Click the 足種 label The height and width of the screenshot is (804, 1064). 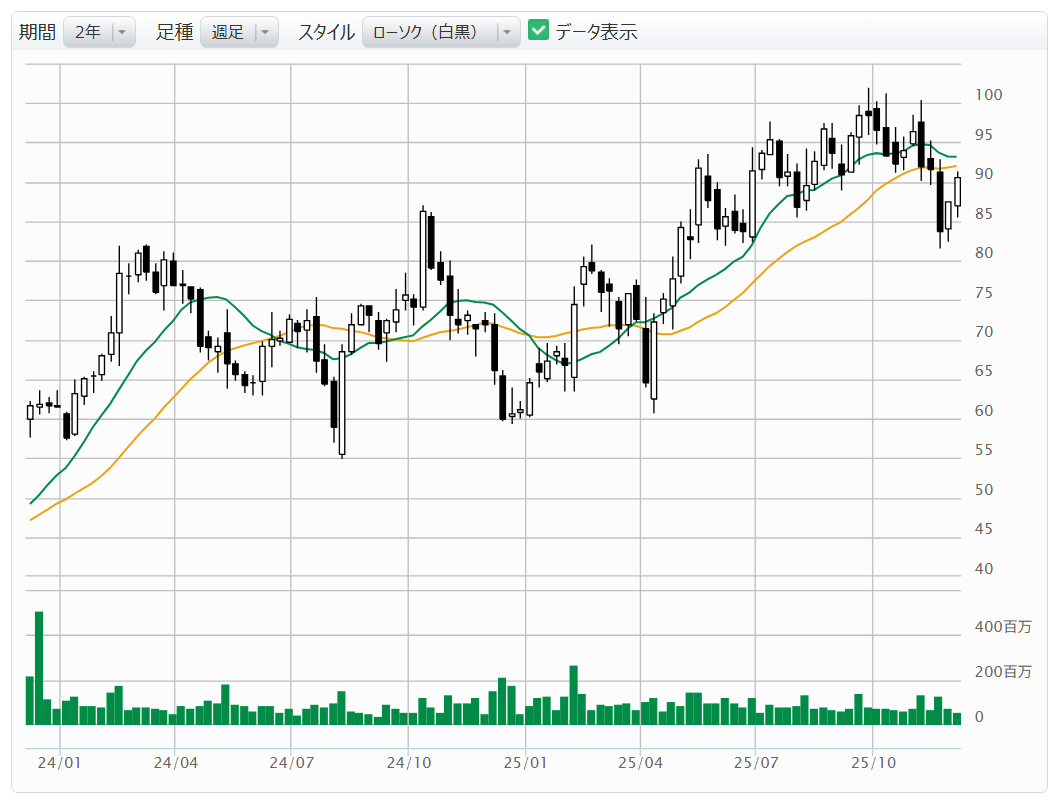(174, 32)
